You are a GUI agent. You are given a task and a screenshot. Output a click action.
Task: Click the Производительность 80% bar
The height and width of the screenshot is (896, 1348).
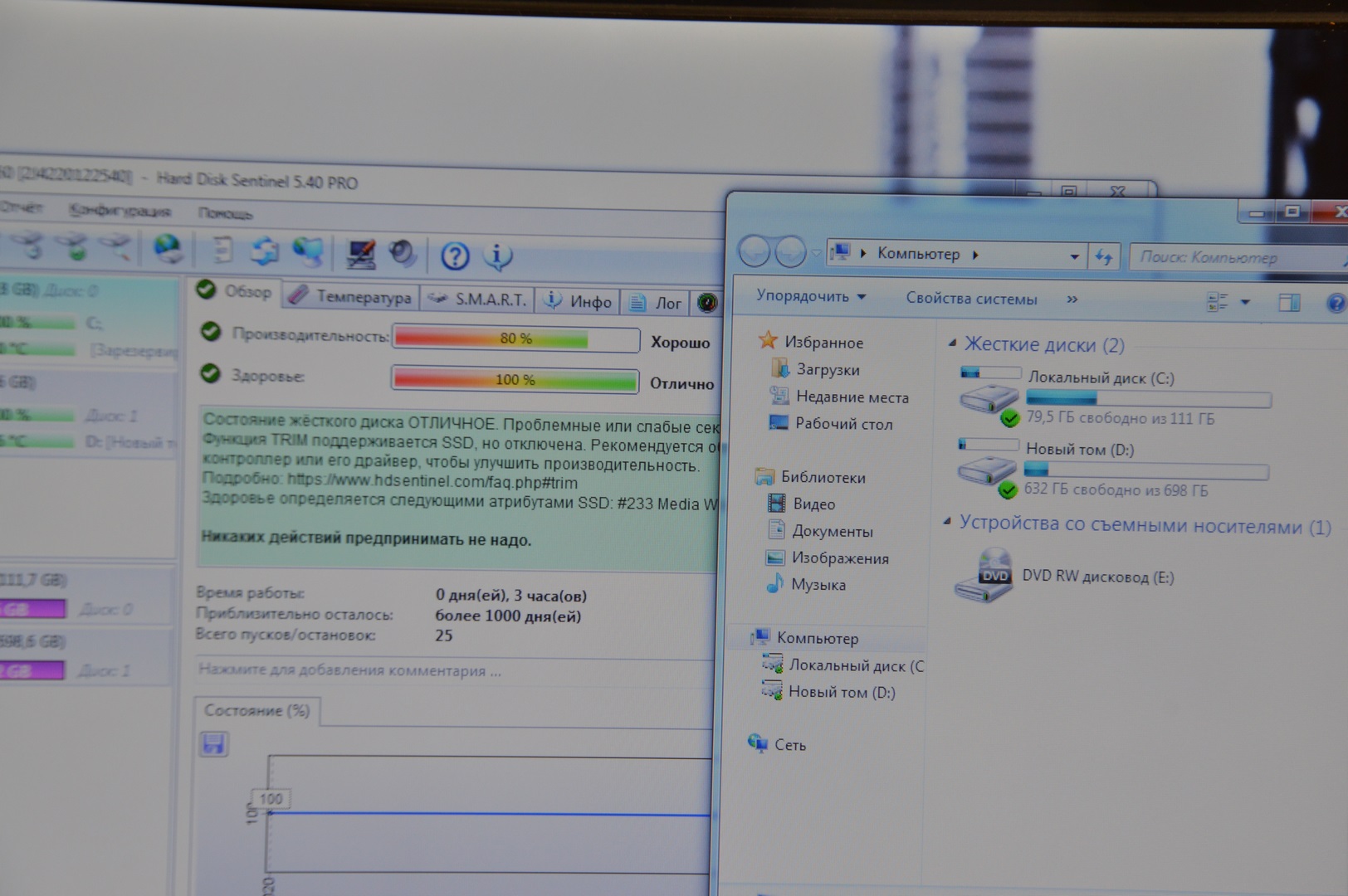pos(515,338)
